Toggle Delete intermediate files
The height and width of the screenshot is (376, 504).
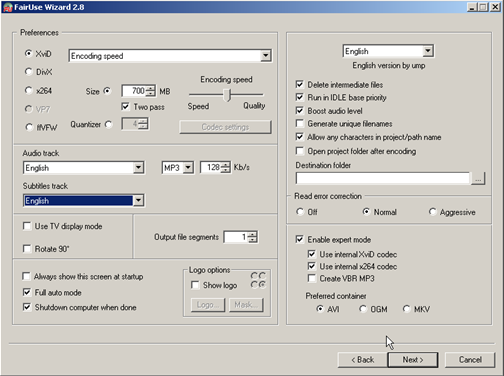[x=300, y=84]
